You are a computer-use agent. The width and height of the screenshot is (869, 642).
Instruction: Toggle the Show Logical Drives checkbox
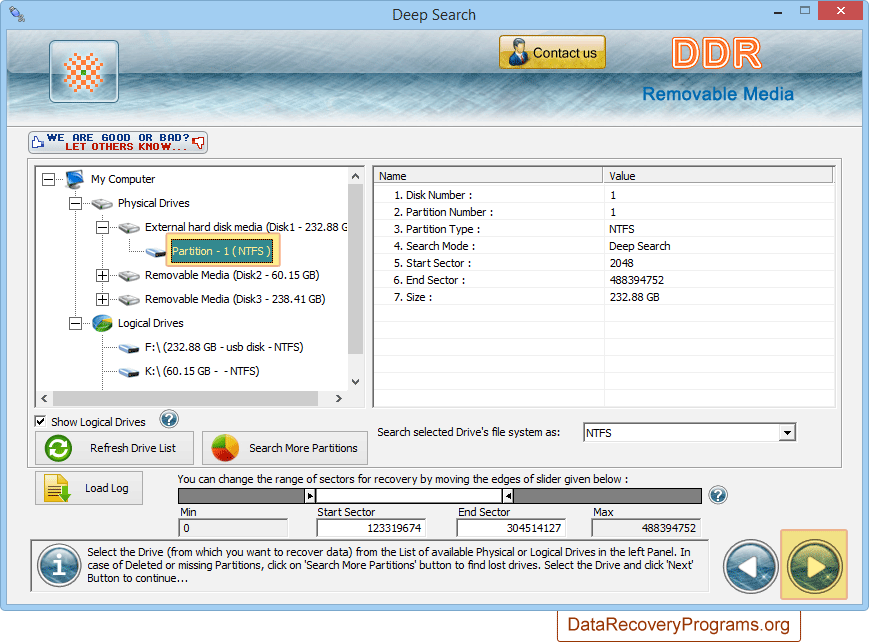click(x=40, y=421)
